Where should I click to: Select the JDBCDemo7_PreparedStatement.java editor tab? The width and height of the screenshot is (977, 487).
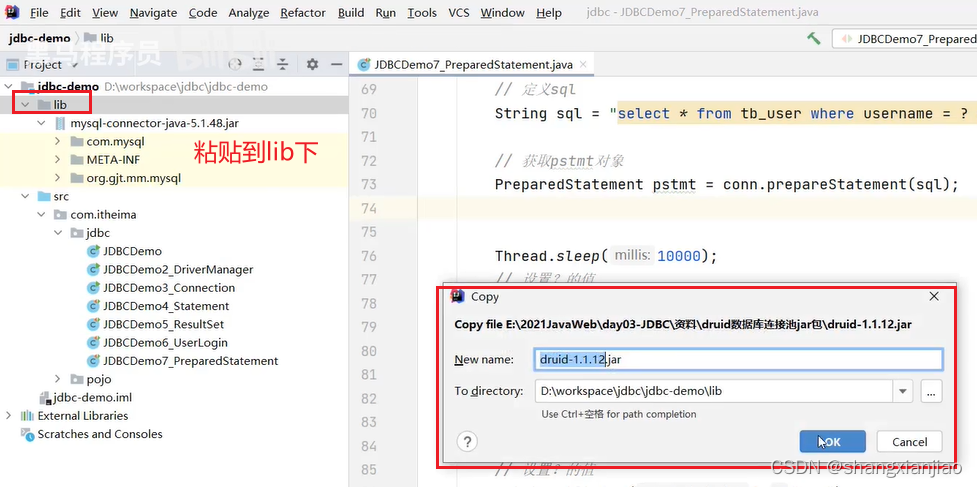[x=472, y=64]
